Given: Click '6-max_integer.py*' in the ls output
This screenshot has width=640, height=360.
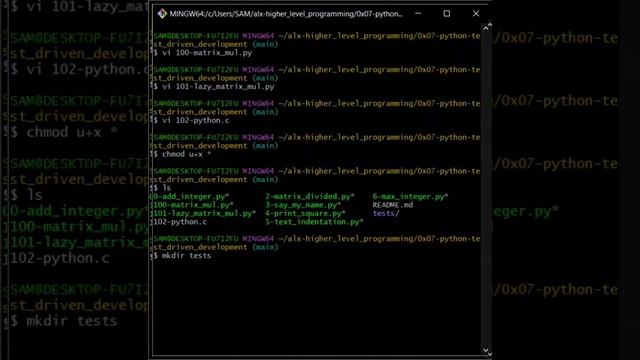Looking at the screenshot, I should point(410,197).
